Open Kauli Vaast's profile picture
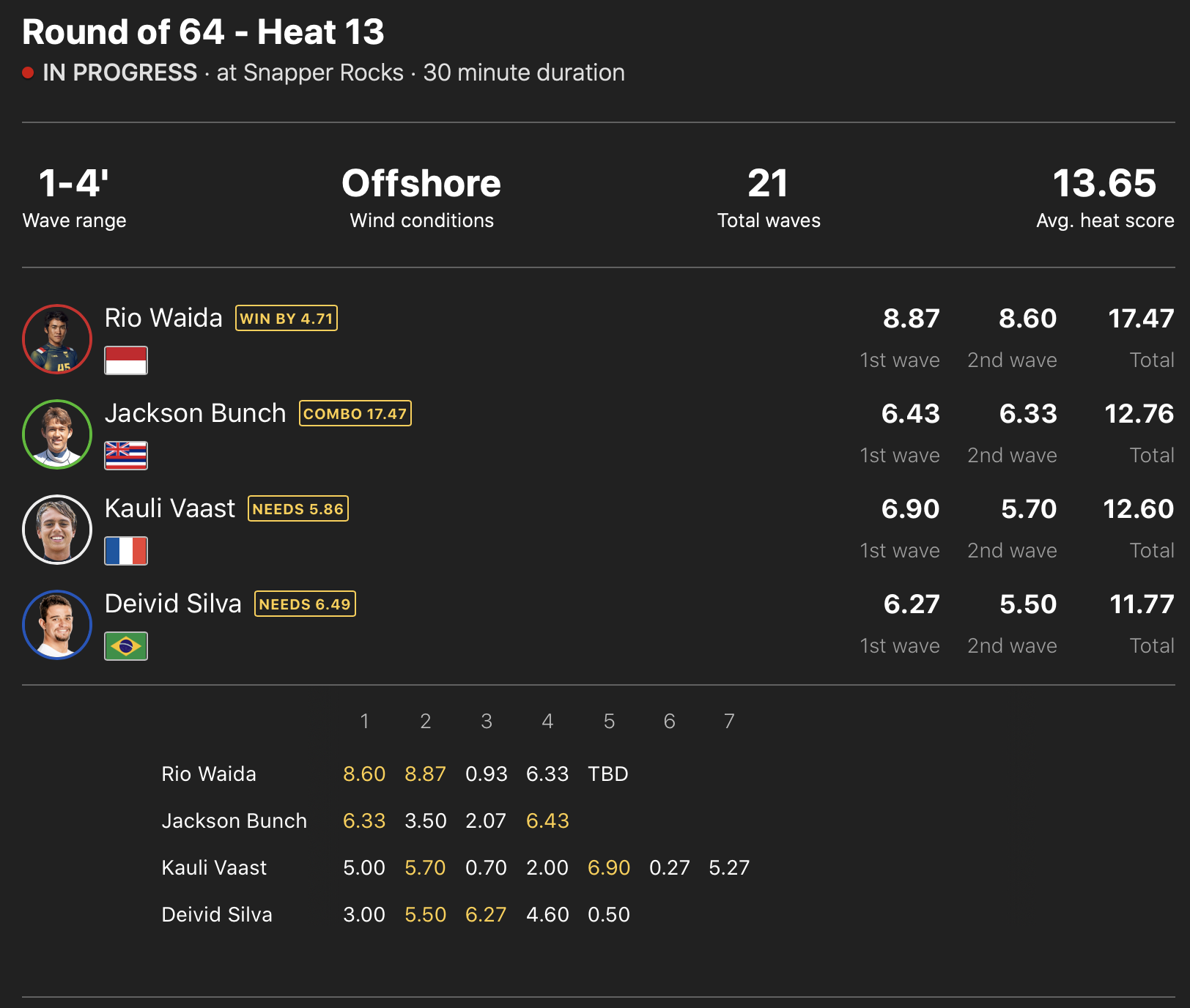The width and height of the screenshot is (1190, 1008). point(57,530)
